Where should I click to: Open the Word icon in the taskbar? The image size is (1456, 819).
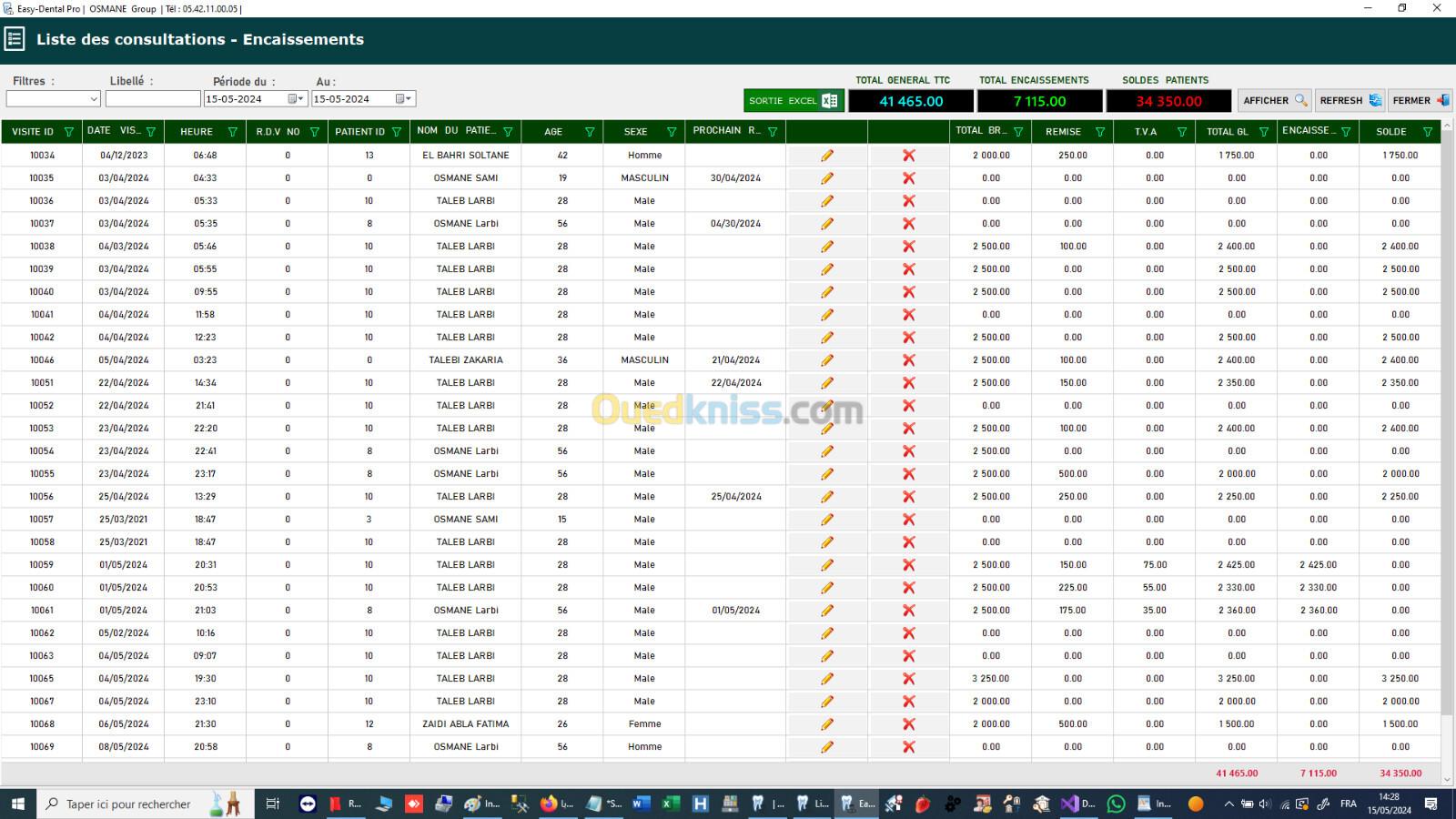641,804
